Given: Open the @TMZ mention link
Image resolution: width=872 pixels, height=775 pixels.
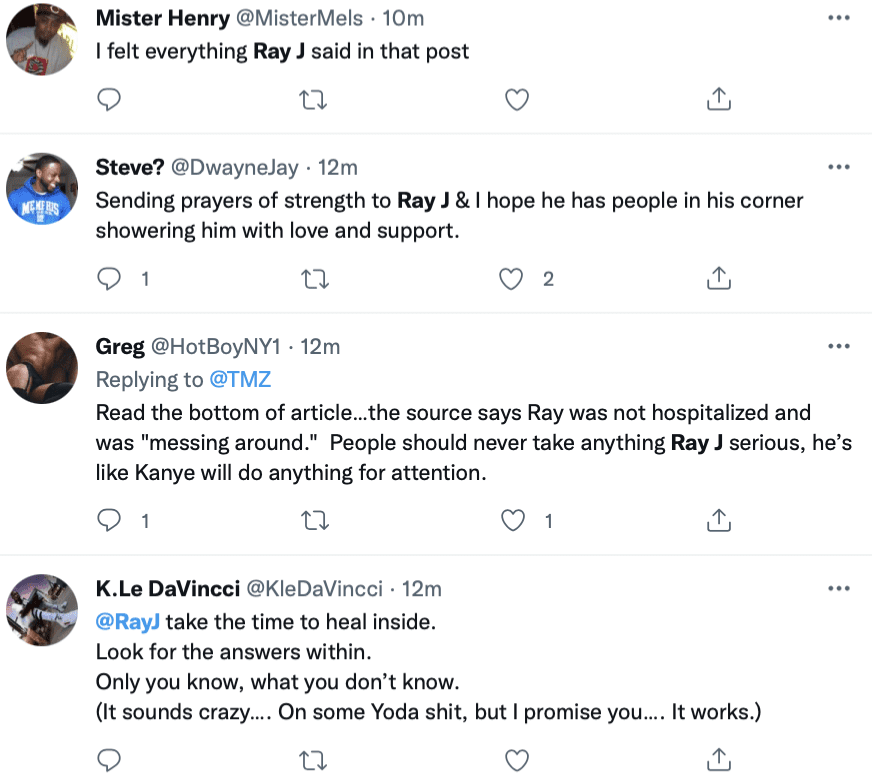Looking at the screenshot, I should coord(240,379).
